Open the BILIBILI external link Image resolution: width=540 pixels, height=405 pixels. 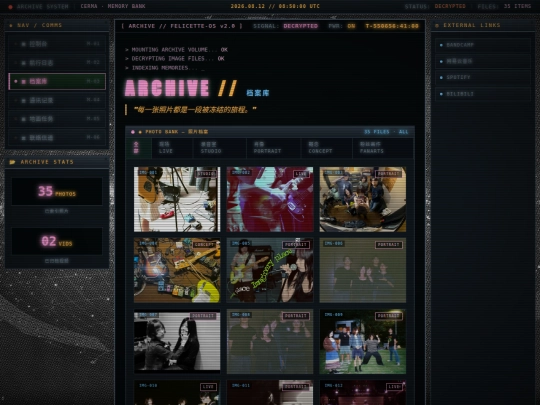482,94
